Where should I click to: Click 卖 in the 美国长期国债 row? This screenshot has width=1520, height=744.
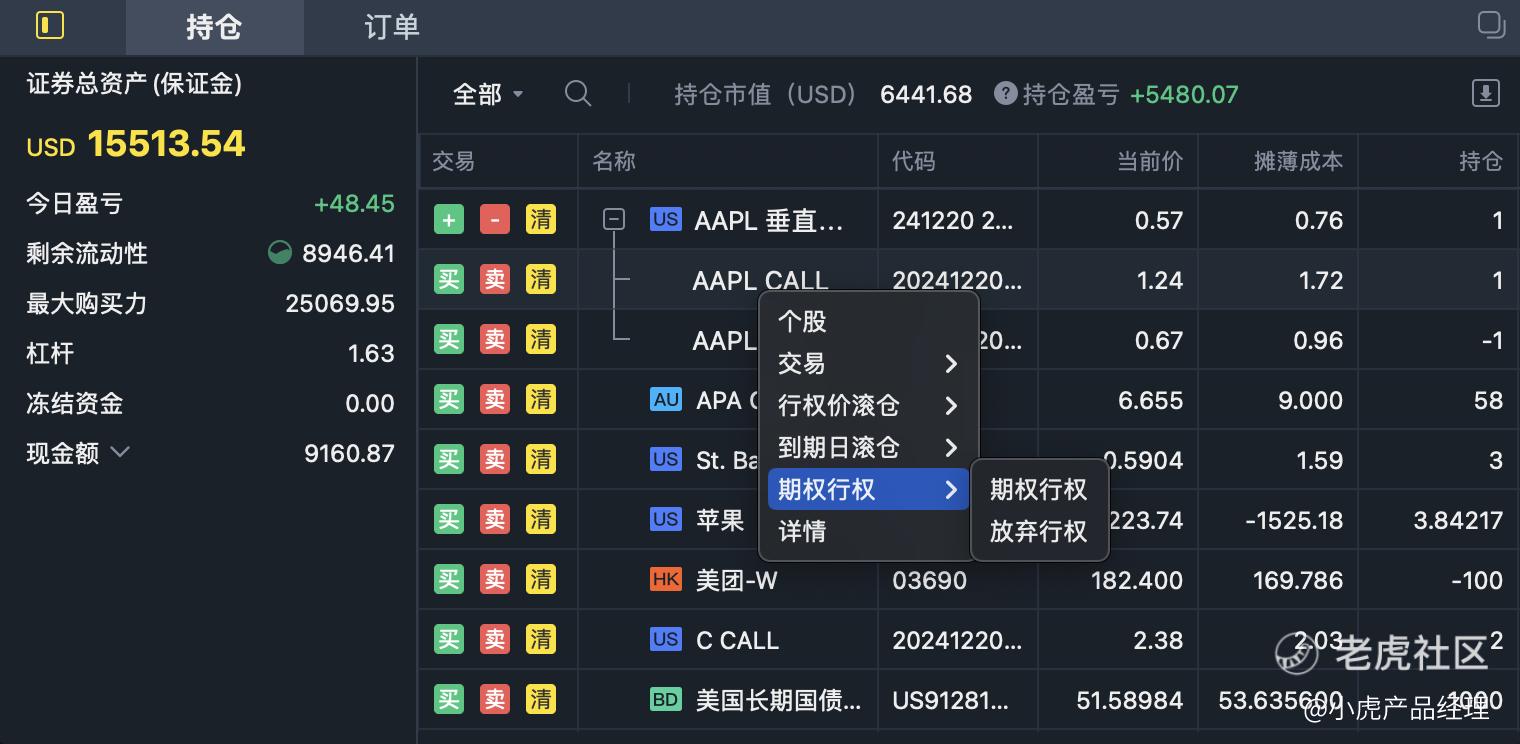(x=495, y=700)
